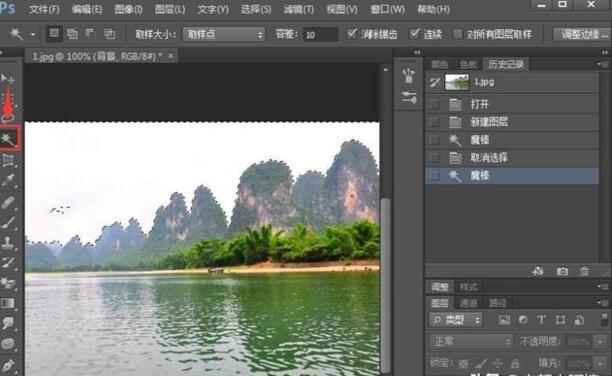Enable 对所有图层取样 checkbox
This screenshot has height=376, width=612.
pos(457,34)
